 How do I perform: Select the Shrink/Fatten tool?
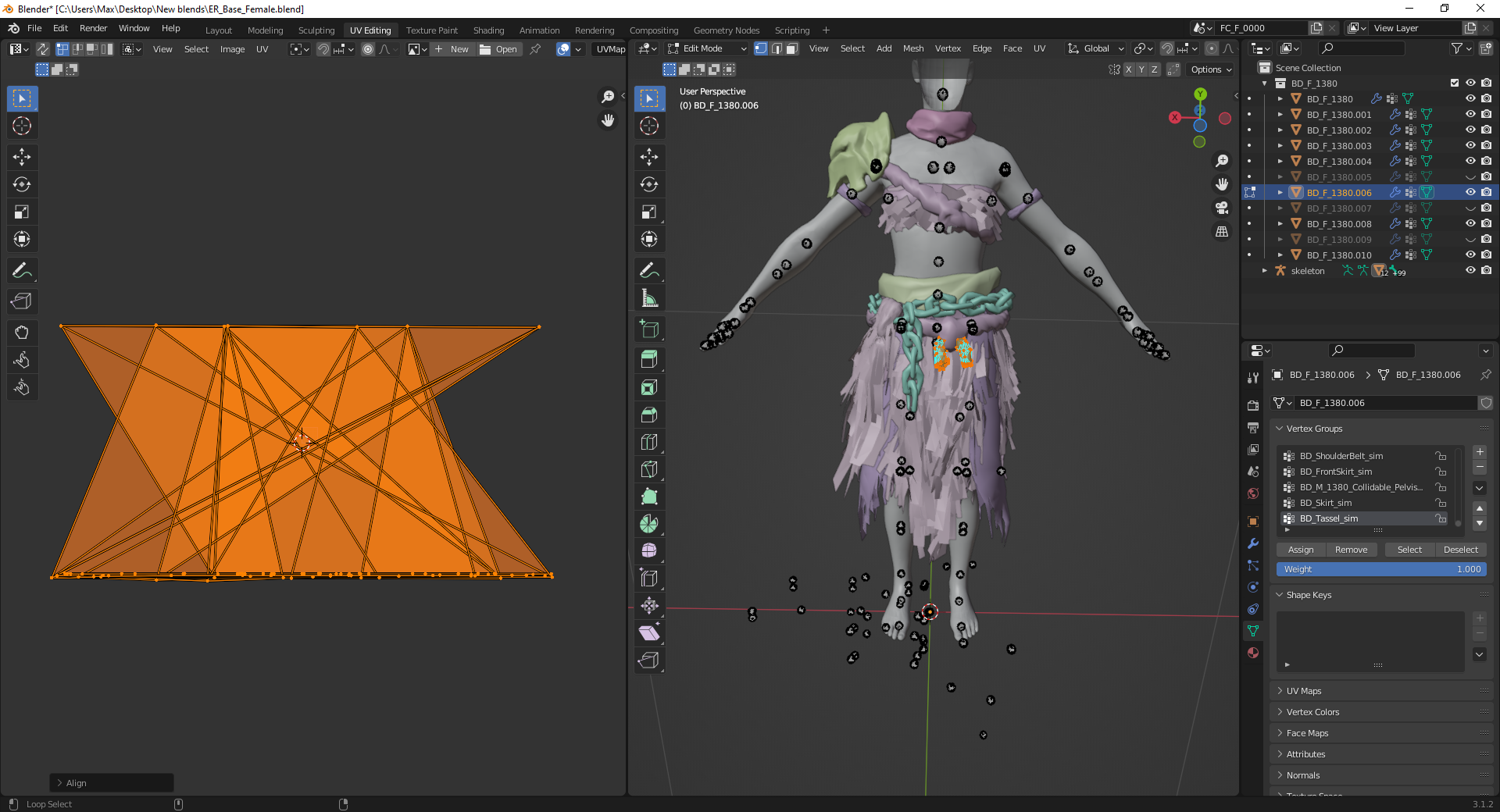pyautogui.click(x=649, y=605)
